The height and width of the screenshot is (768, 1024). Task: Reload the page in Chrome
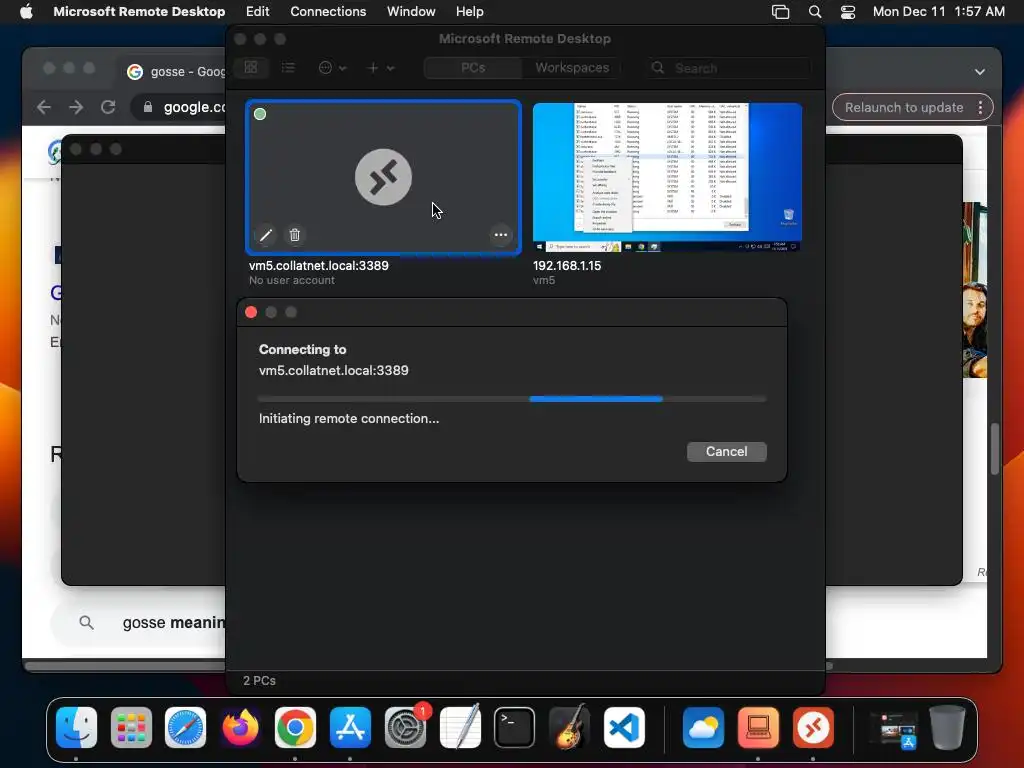(108, 107)
